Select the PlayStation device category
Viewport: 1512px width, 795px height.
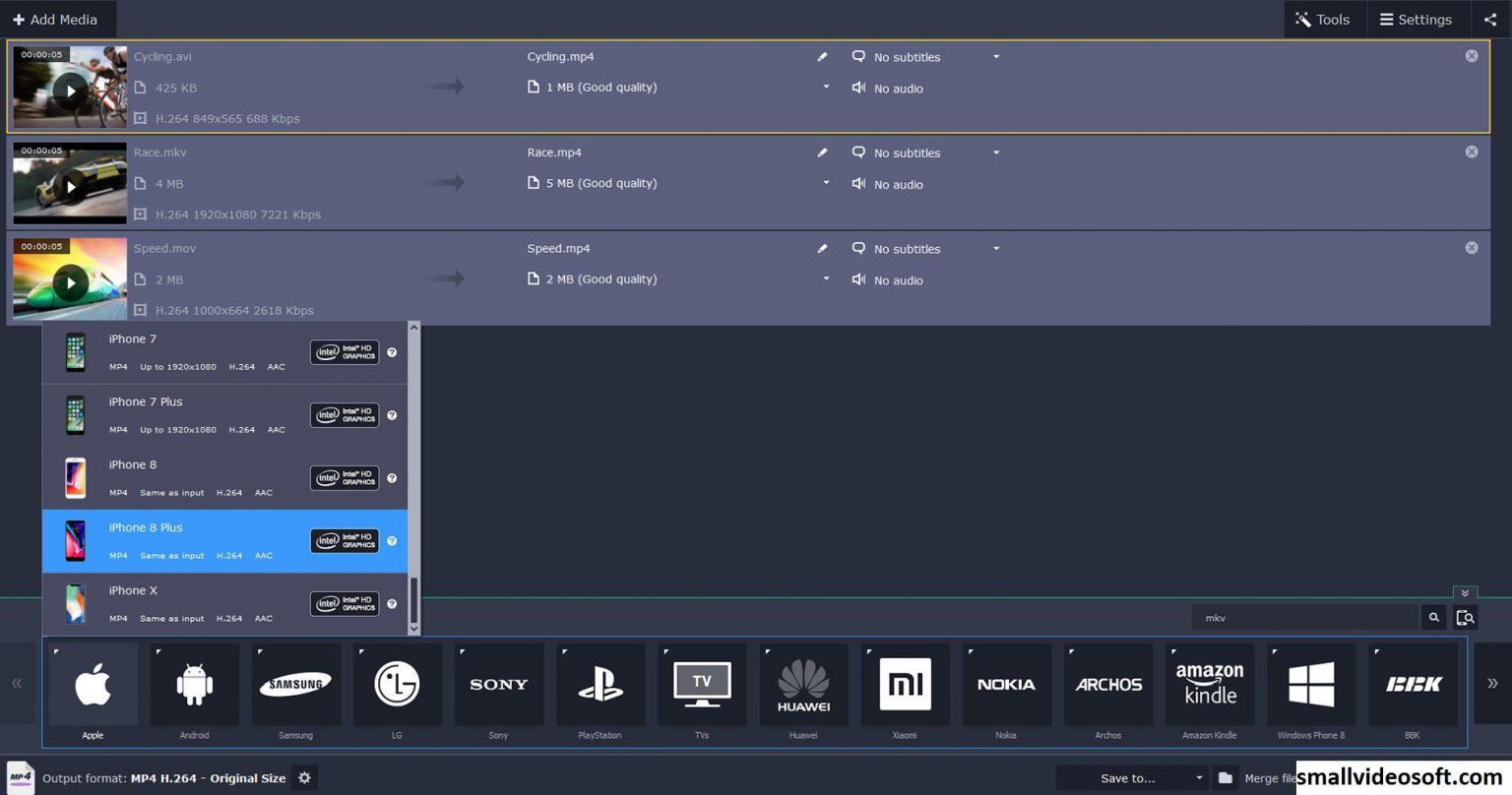(x=600, y=684)
